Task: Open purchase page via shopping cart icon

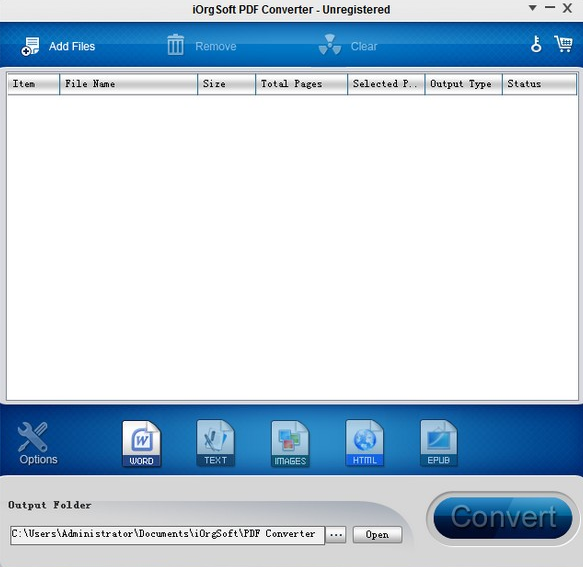Action: coord(563,44)
